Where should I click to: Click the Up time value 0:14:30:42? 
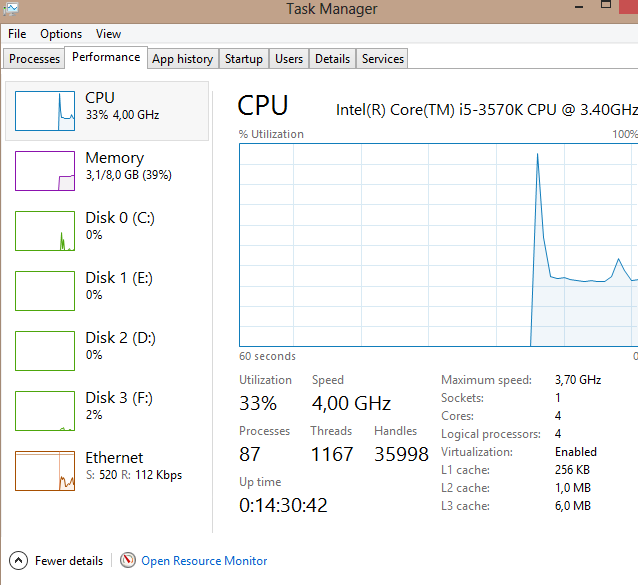coord(283,505)
